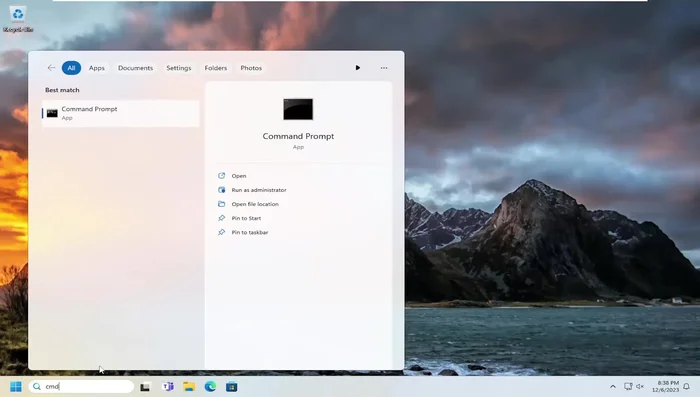This screenshot has height=397, width=700.
Task: Click the magnifier icon in taskbar search
Action: coord(37,386)
